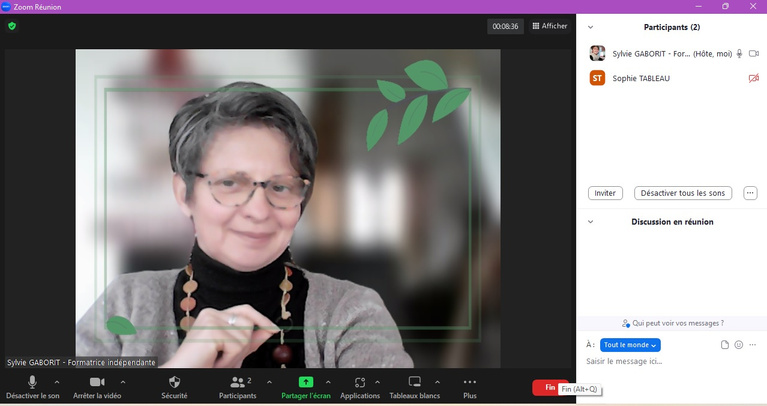Screen dimensions: 767x406
Task: Open Qui peut voir vos messages link
Action: [673, 323]
